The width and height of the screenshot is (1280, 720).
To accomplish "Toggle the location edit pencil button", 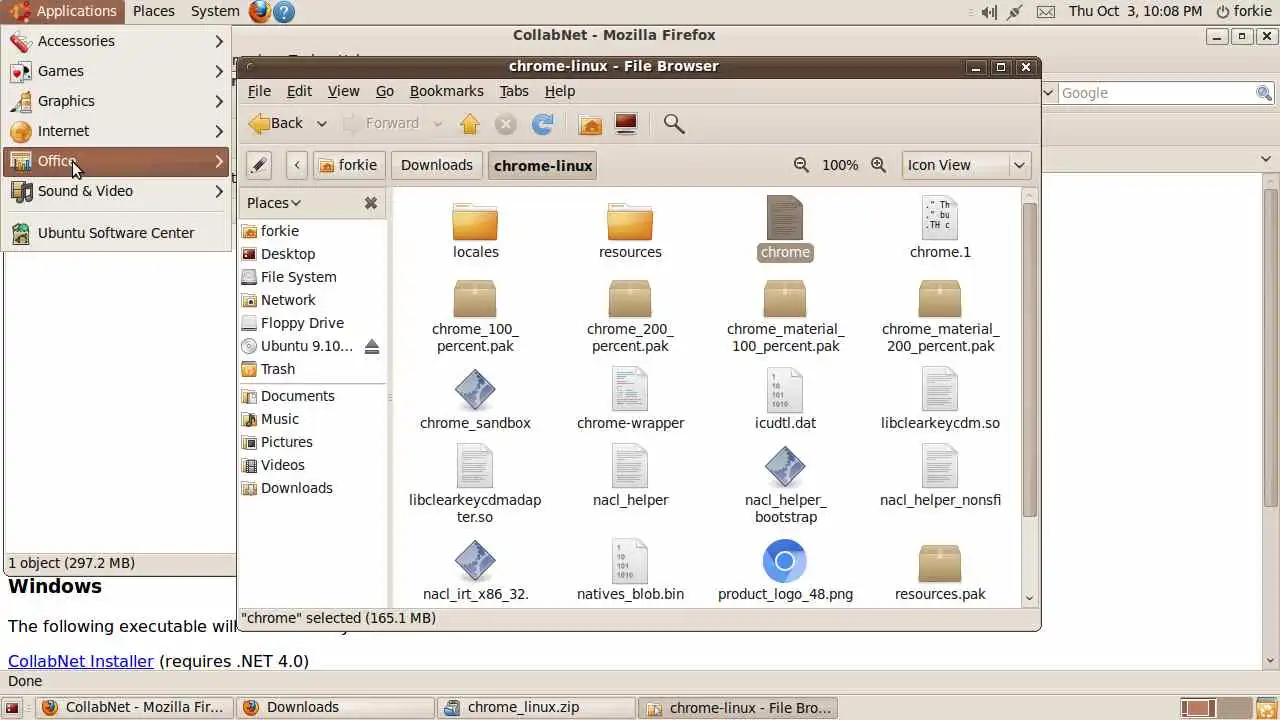I will coord(259,165).
